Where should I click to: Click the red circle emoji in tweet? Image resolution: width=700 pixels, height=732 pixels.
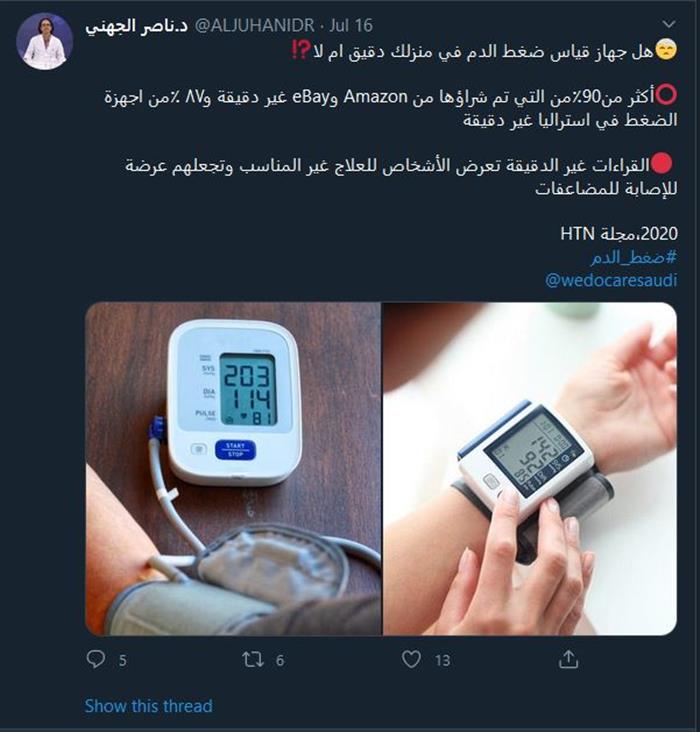coord(661,164)
